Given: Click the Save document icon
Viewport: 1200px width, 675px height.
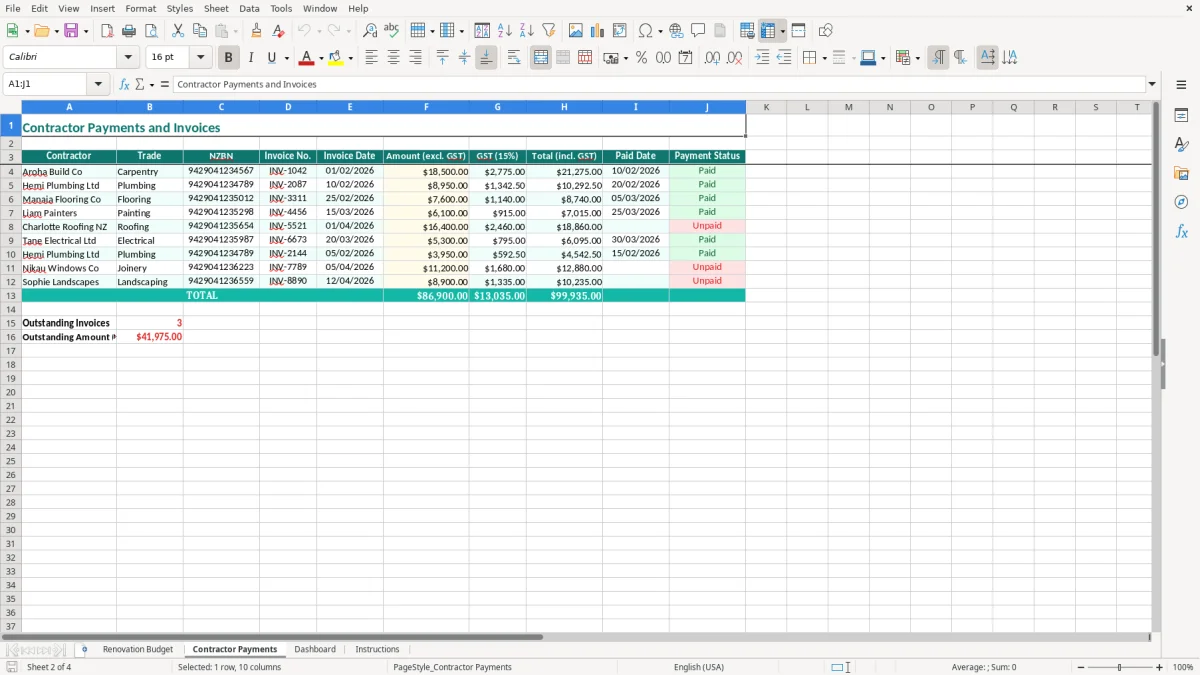Looking at the screenshot, I should point(71,31).
